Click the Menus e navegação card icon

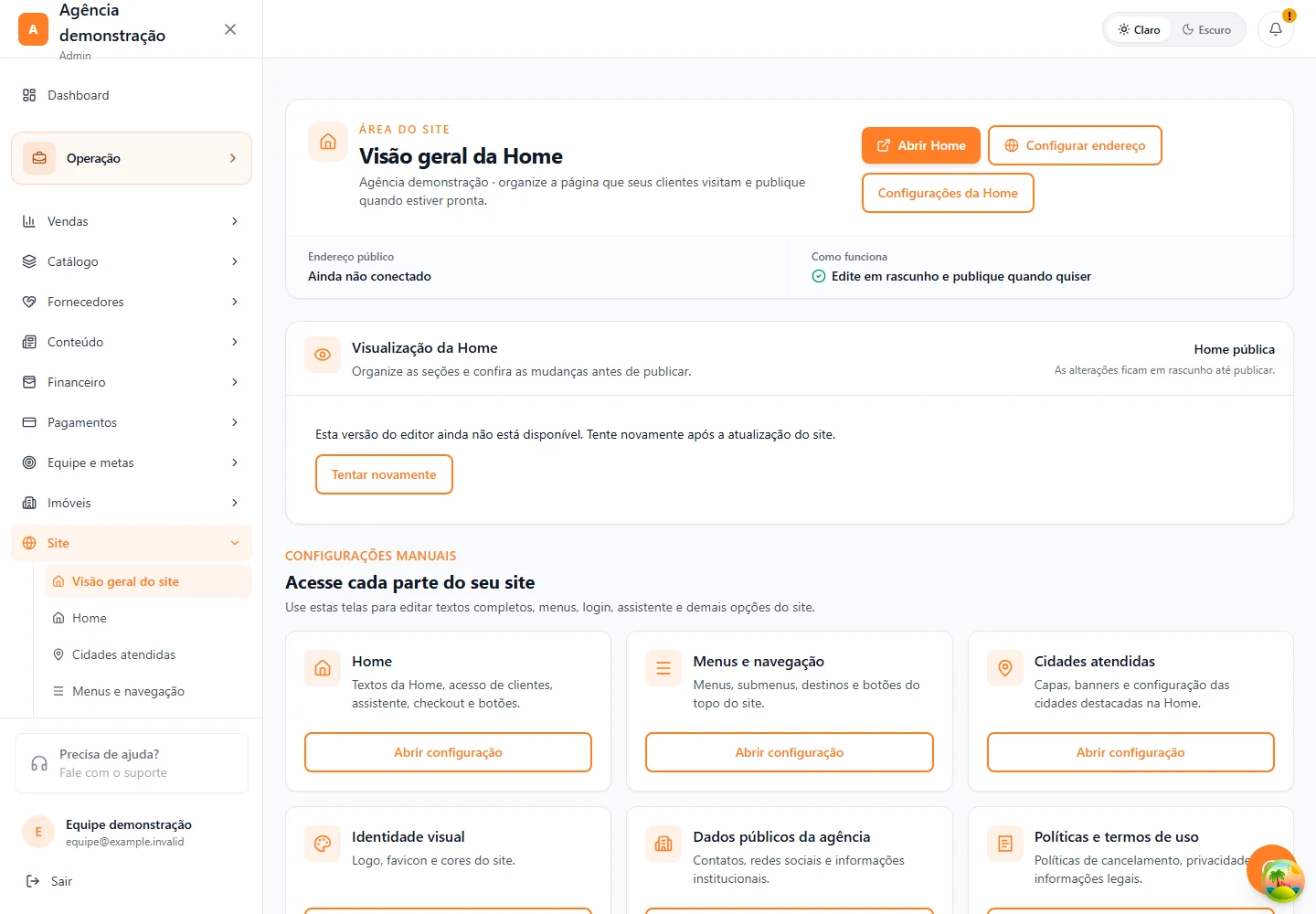pyautogui.click(x=663, y=668)
